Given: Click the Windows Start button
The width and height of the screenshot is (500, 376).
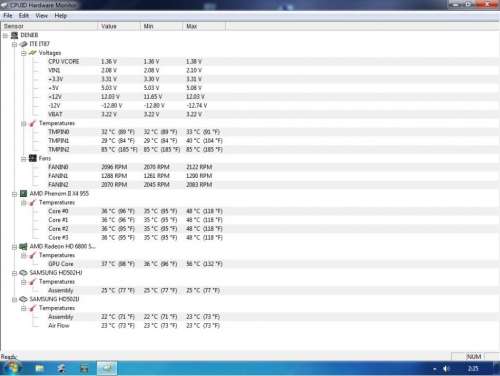Looking at the screenshot, I should (x=12, y=368).
